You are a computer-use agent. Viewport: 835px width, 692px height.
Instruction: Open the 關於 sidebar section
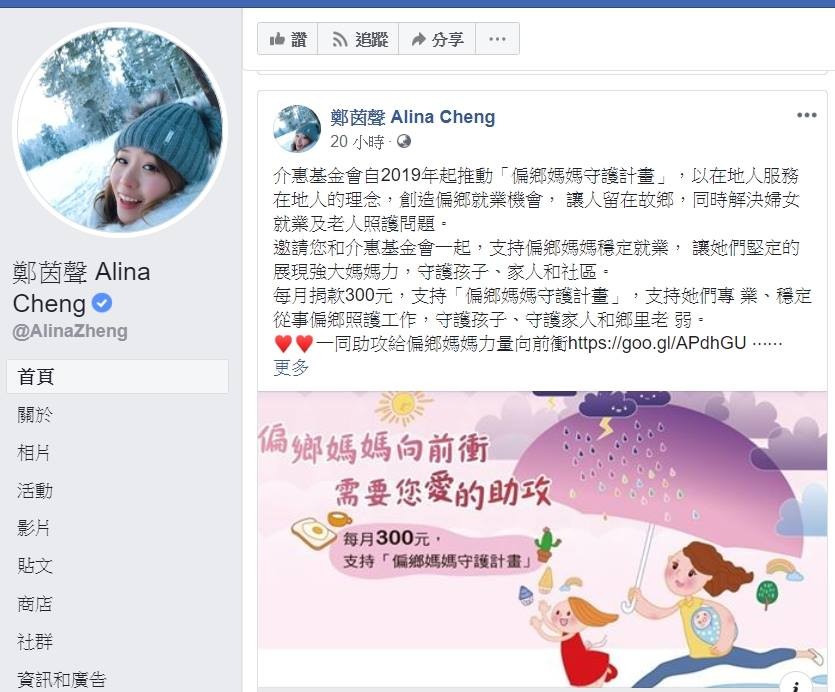coord(35,414)
